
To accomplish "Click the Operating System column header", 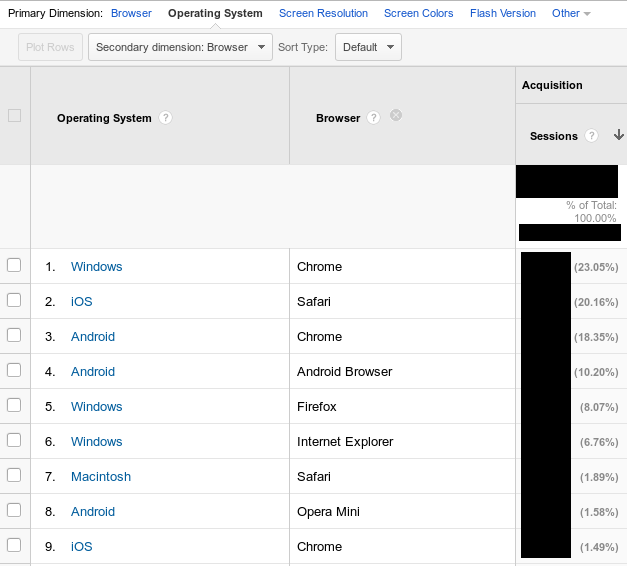I will (104, 118).
